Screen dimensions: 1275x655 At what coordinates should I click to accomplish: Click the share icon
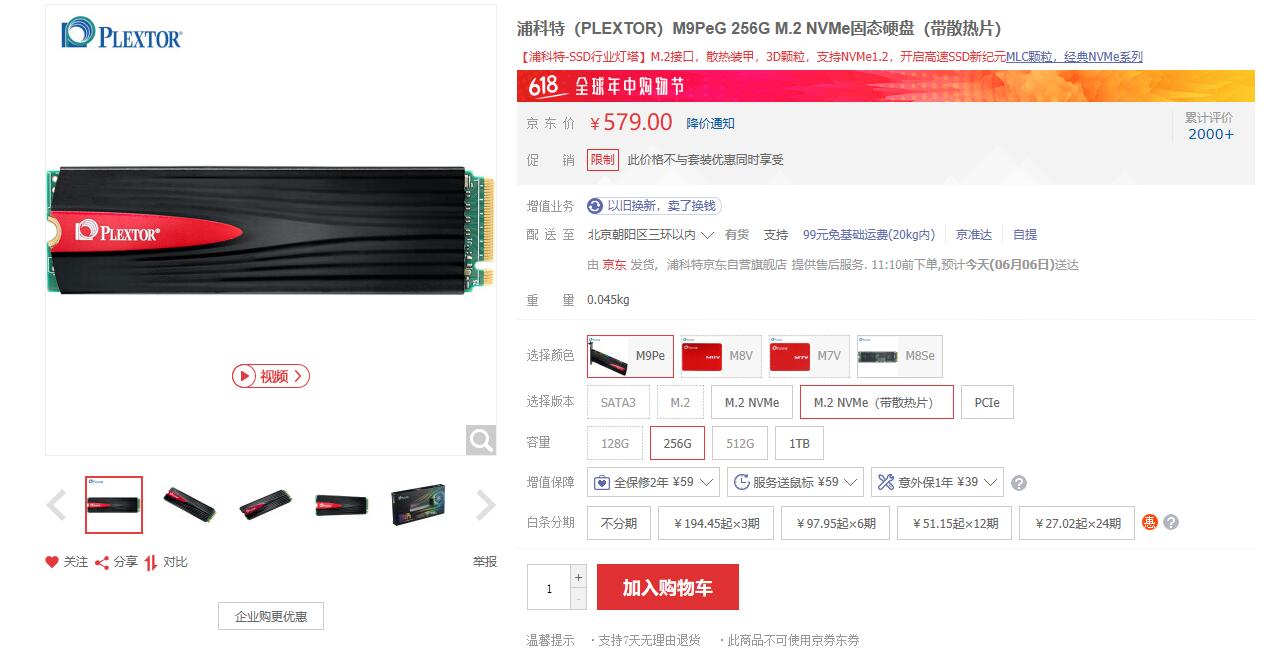click(x=102, y=562)
